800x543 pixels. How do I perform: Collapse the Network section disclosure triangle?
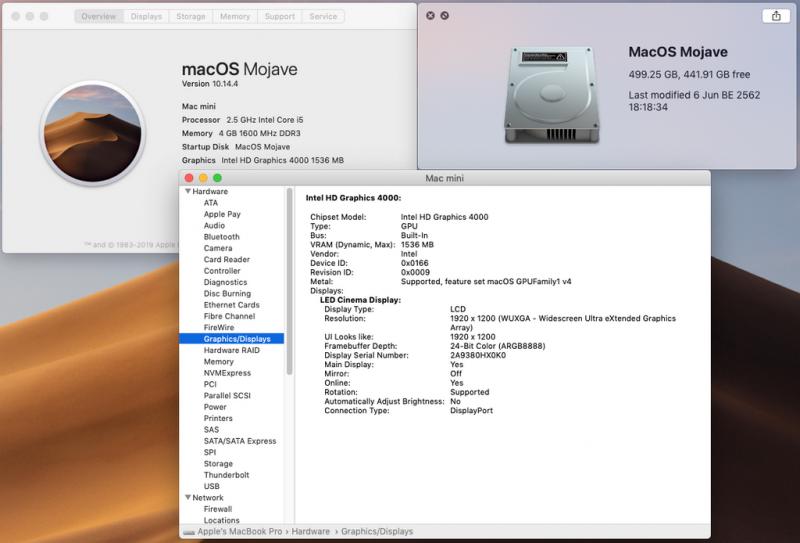187,497
